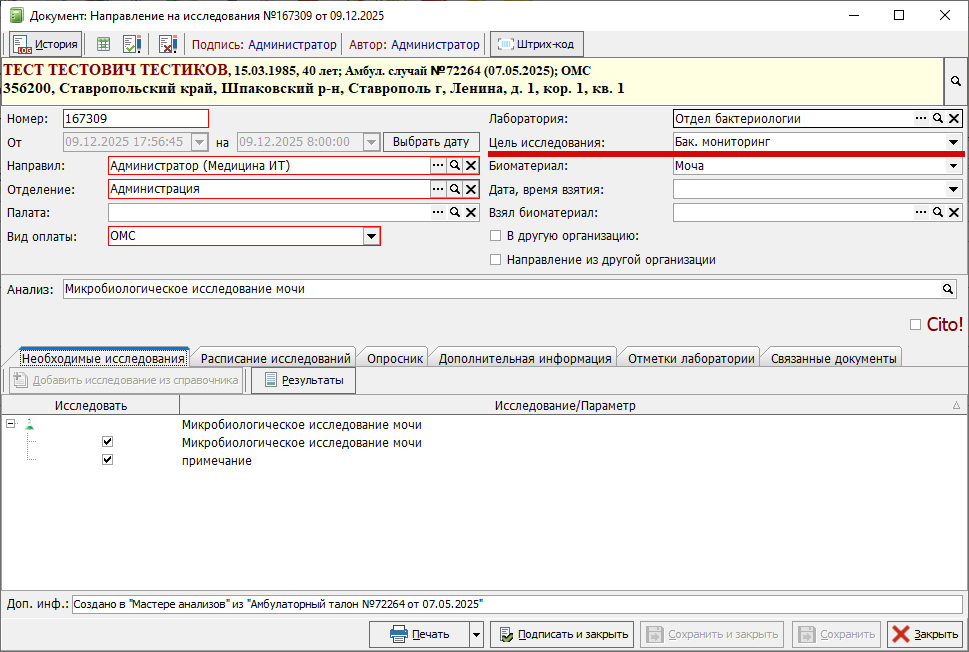Viewport: 969px width, 652px height.
Task: Click the Подписать и закрыть button
Action: (x=563, y=634)
